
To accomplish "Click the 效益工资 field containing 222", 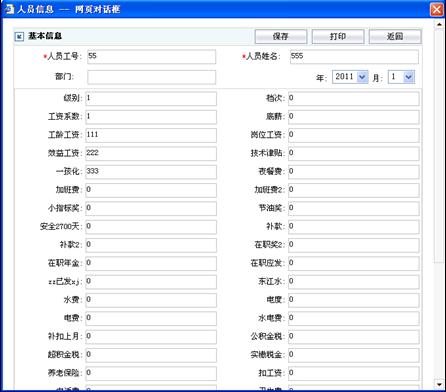I will coord(151,154).
